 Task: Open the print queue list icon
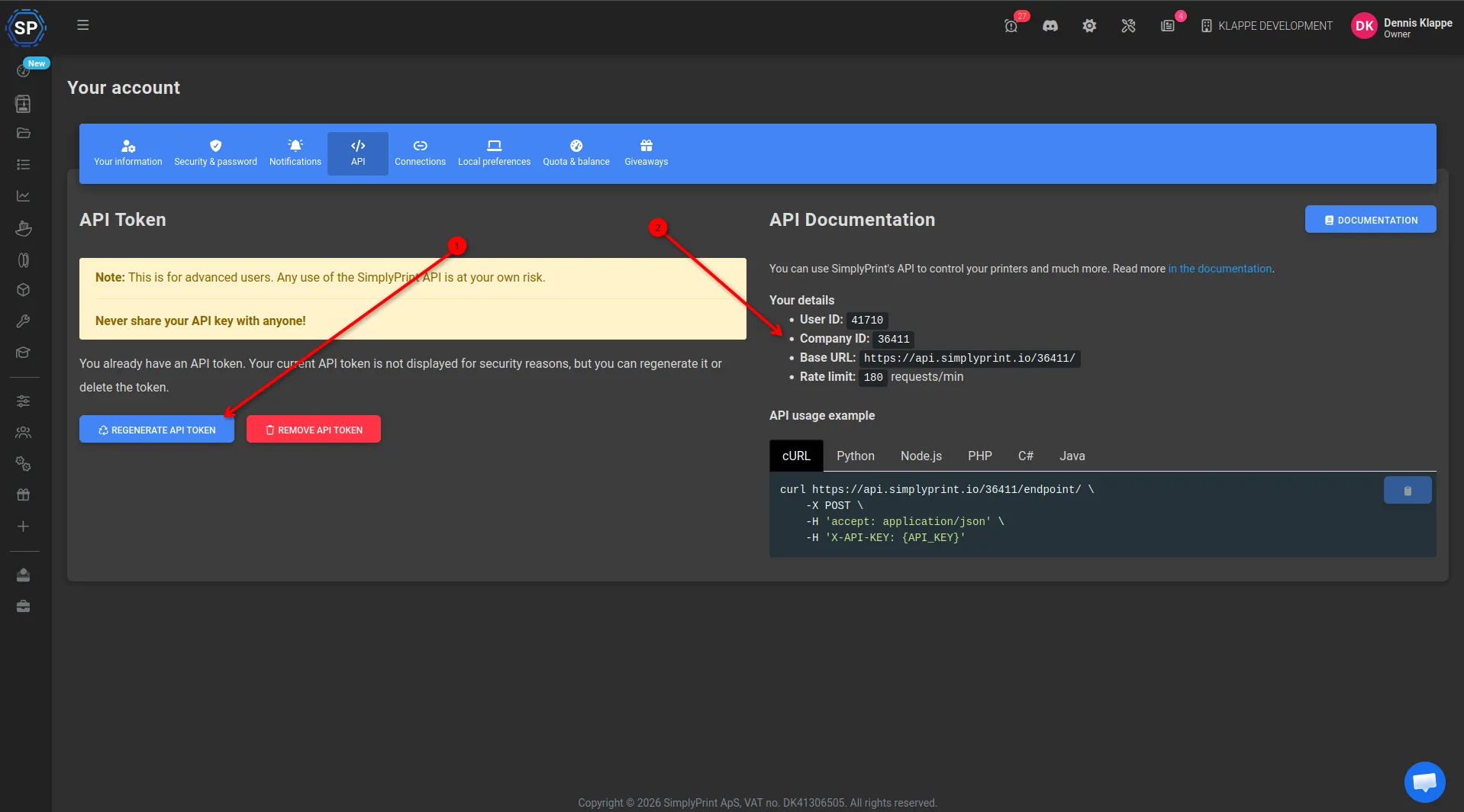[x=24, y=165]
